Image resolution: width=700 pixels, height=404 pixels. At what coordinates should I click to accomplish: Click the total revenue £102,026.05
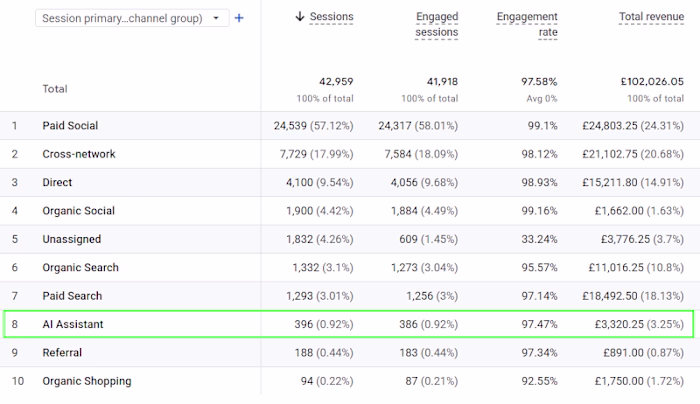[x=652, y=82]
